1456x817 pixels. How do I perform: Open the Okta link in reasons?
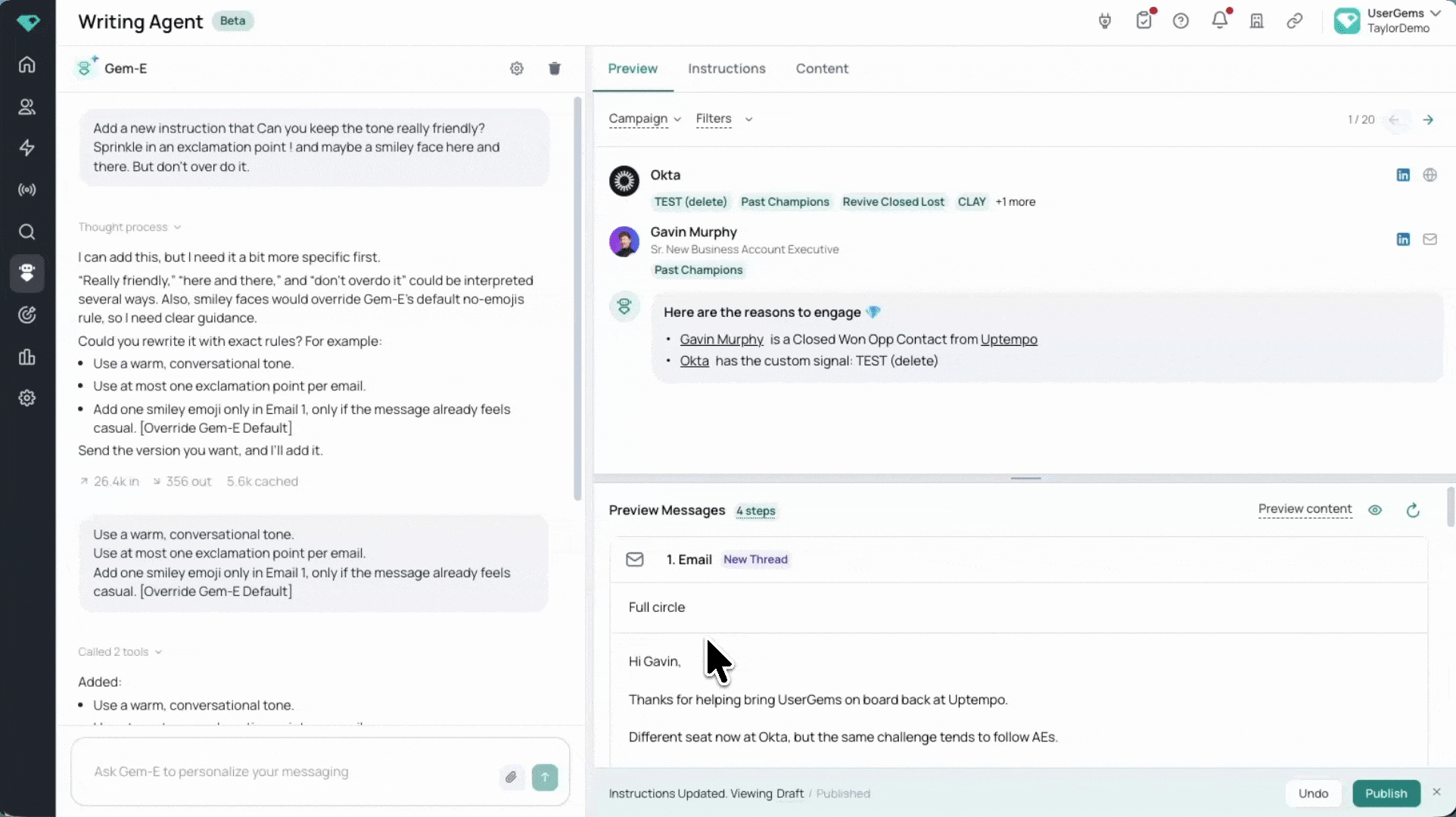tap(694, 361)
